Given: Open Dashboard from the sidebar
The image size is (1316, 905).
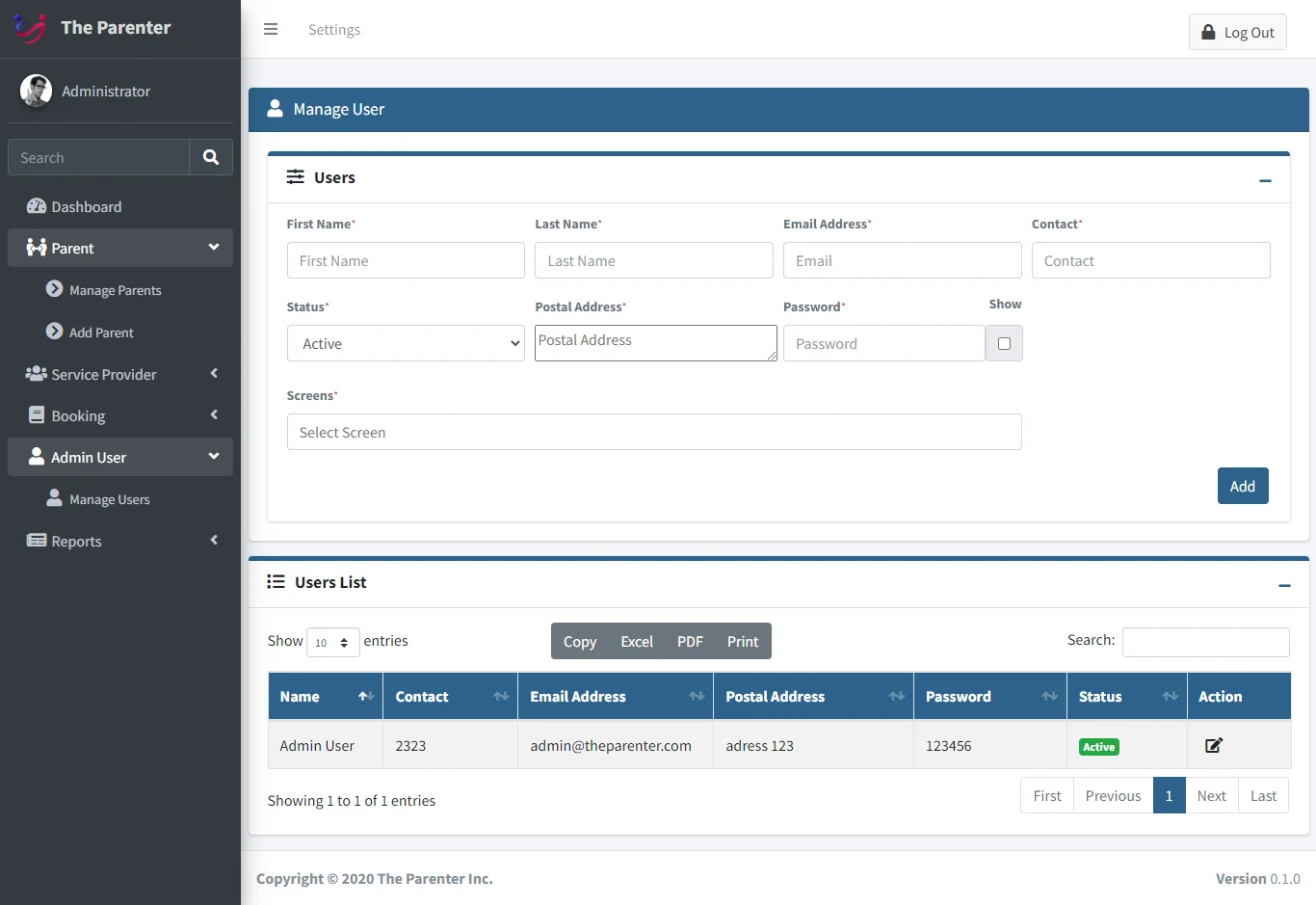Looking at the screenshot, I should (86, 206).
